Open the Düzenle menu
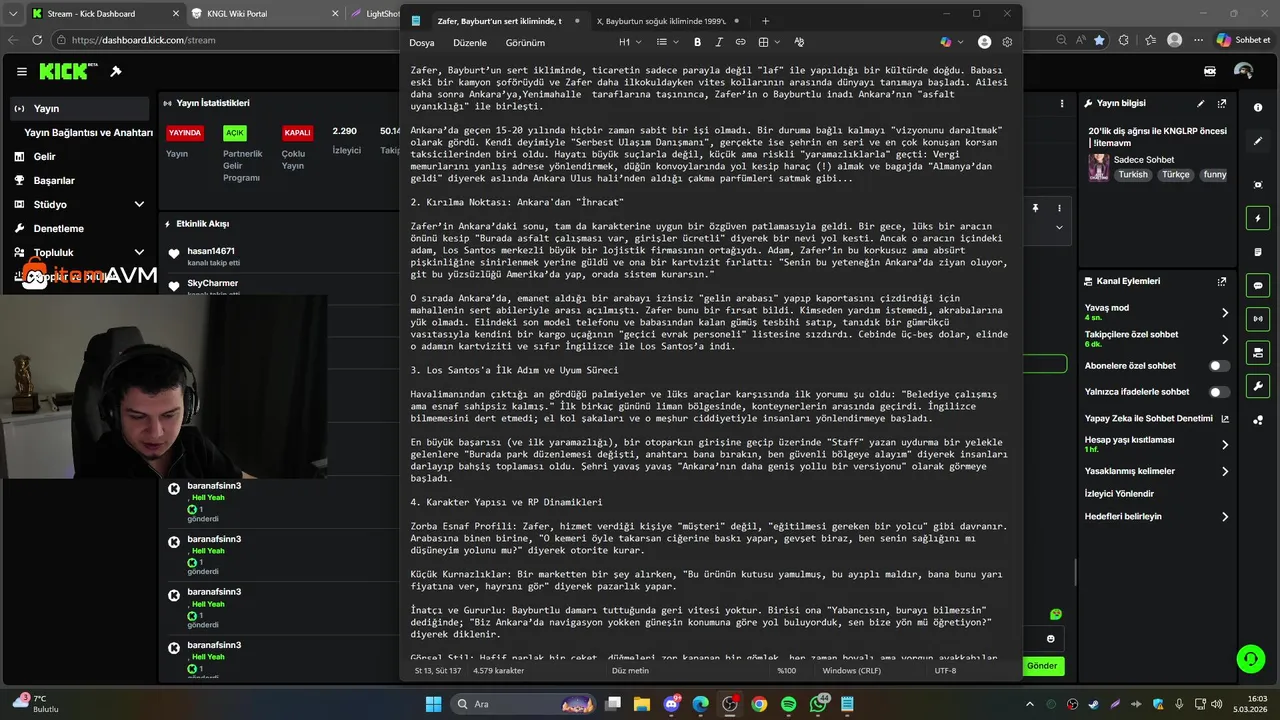The image size is (1280, 720). tap(470, 43)
